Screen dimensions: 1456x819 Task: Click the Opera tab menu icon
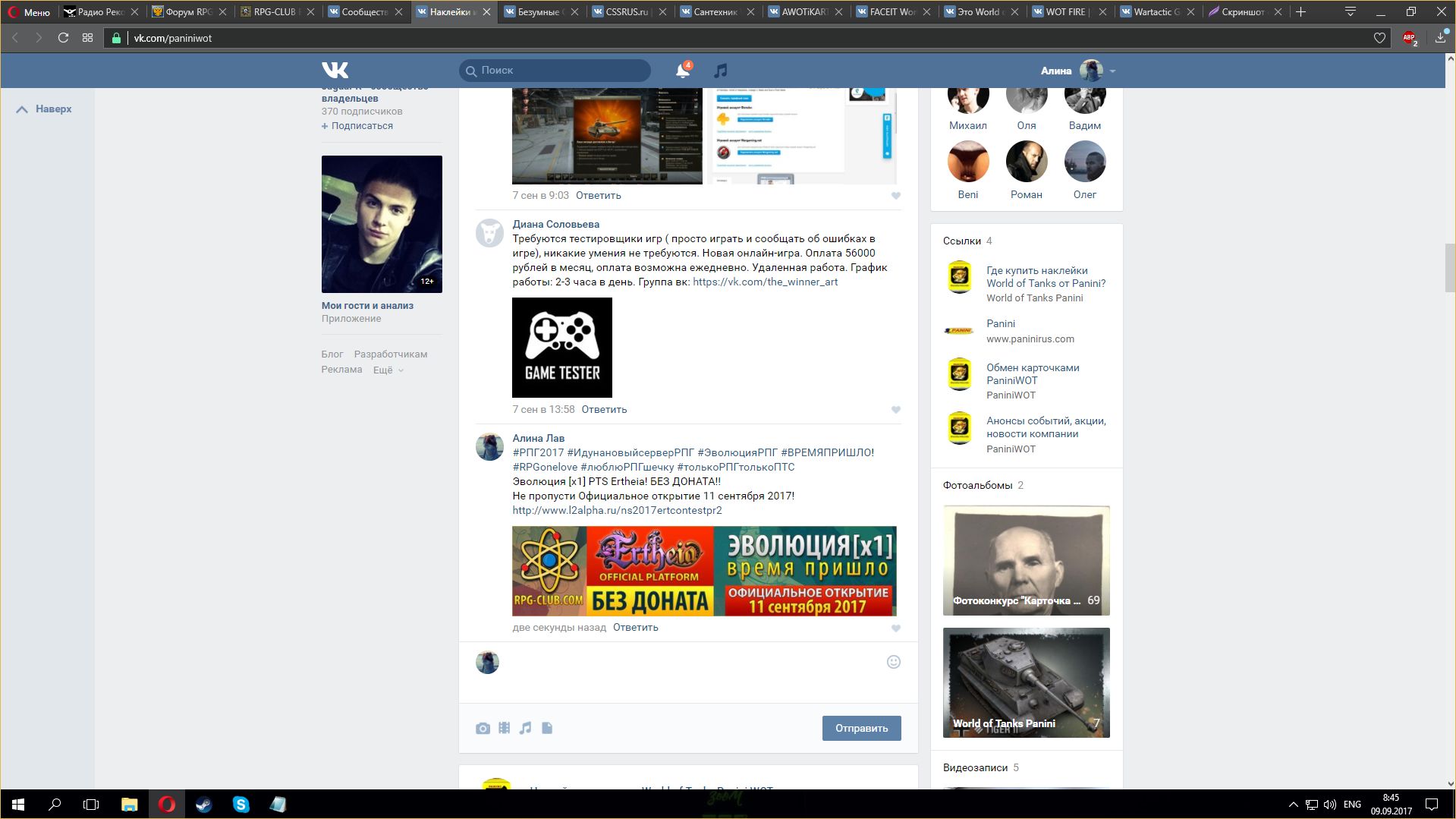pyautogui.click(x=1351, y=11)
